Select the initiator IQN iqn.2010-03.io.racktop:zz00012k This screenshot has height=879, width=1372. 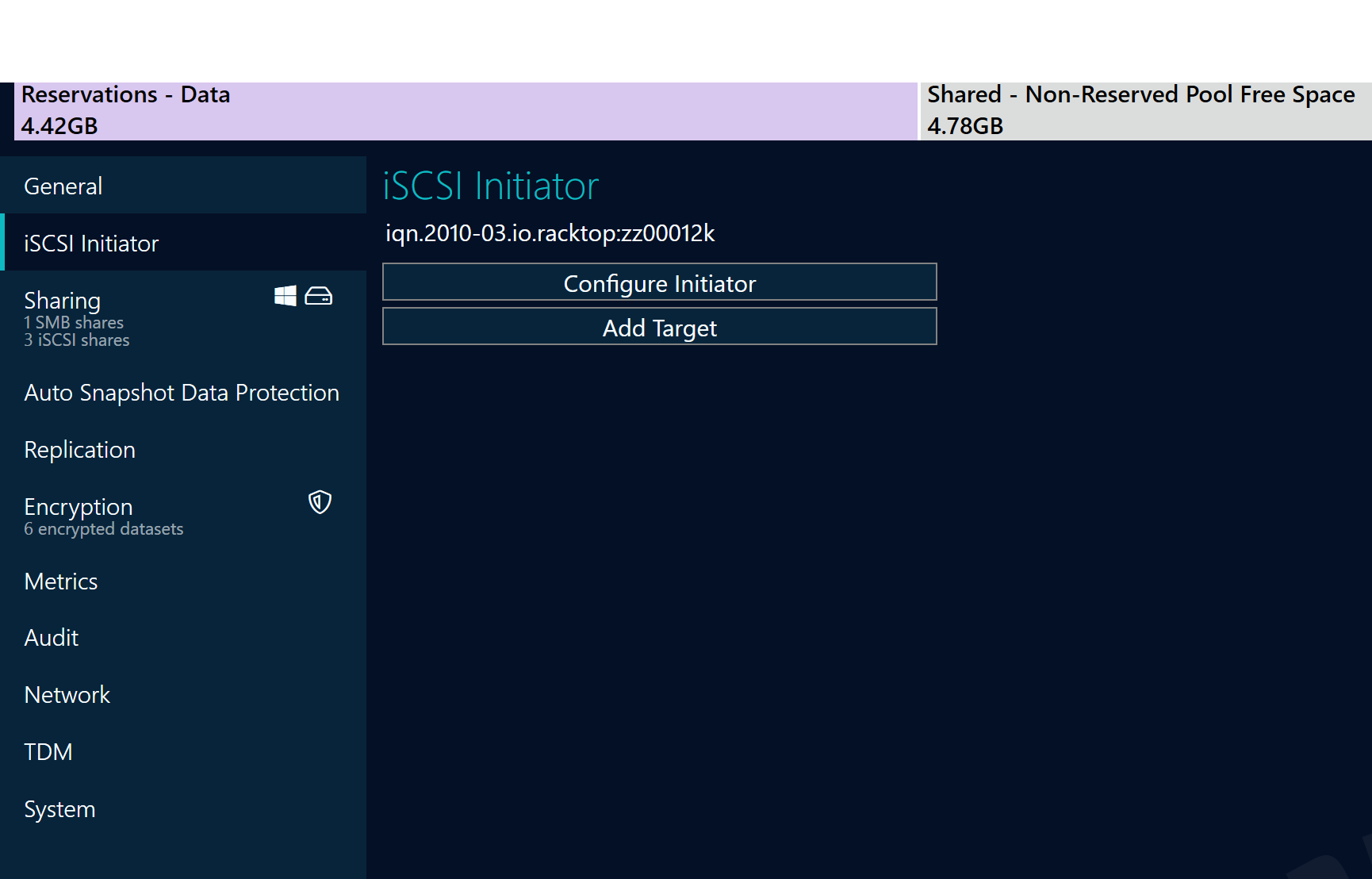(x=550, y=233)
